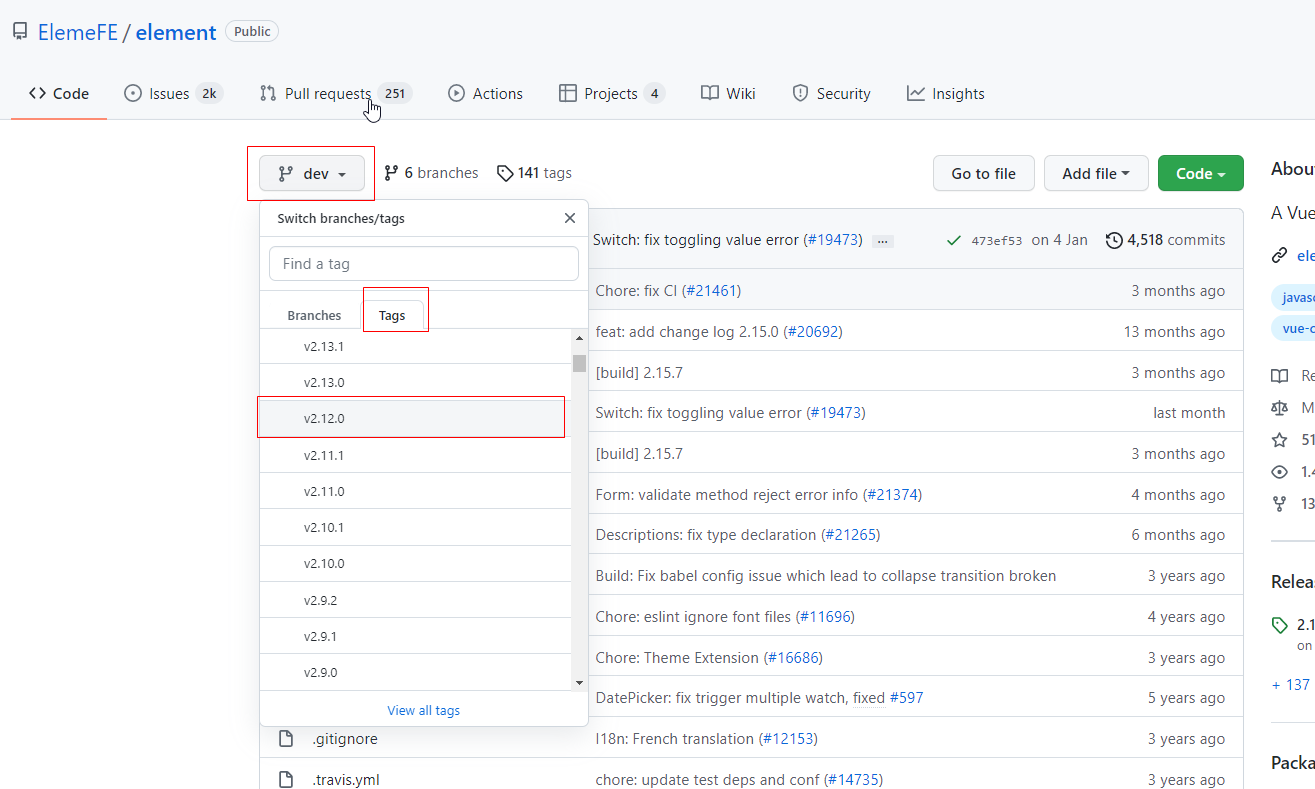1315x789 pixels.
Task: Open the Insights tab
Action: click(x=946, y=93)
